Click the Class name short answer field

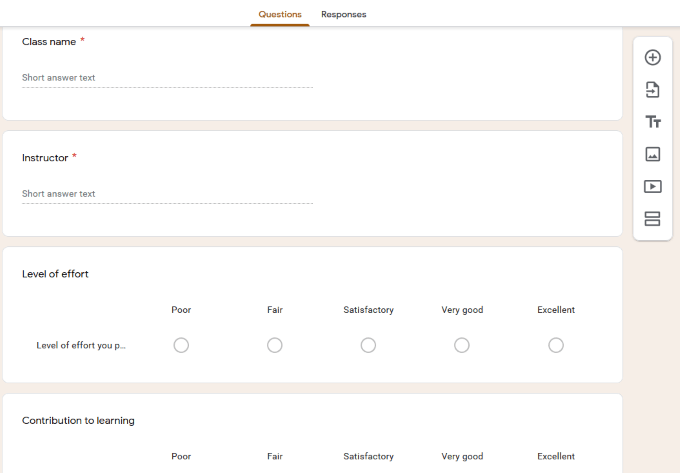(167, 78)
